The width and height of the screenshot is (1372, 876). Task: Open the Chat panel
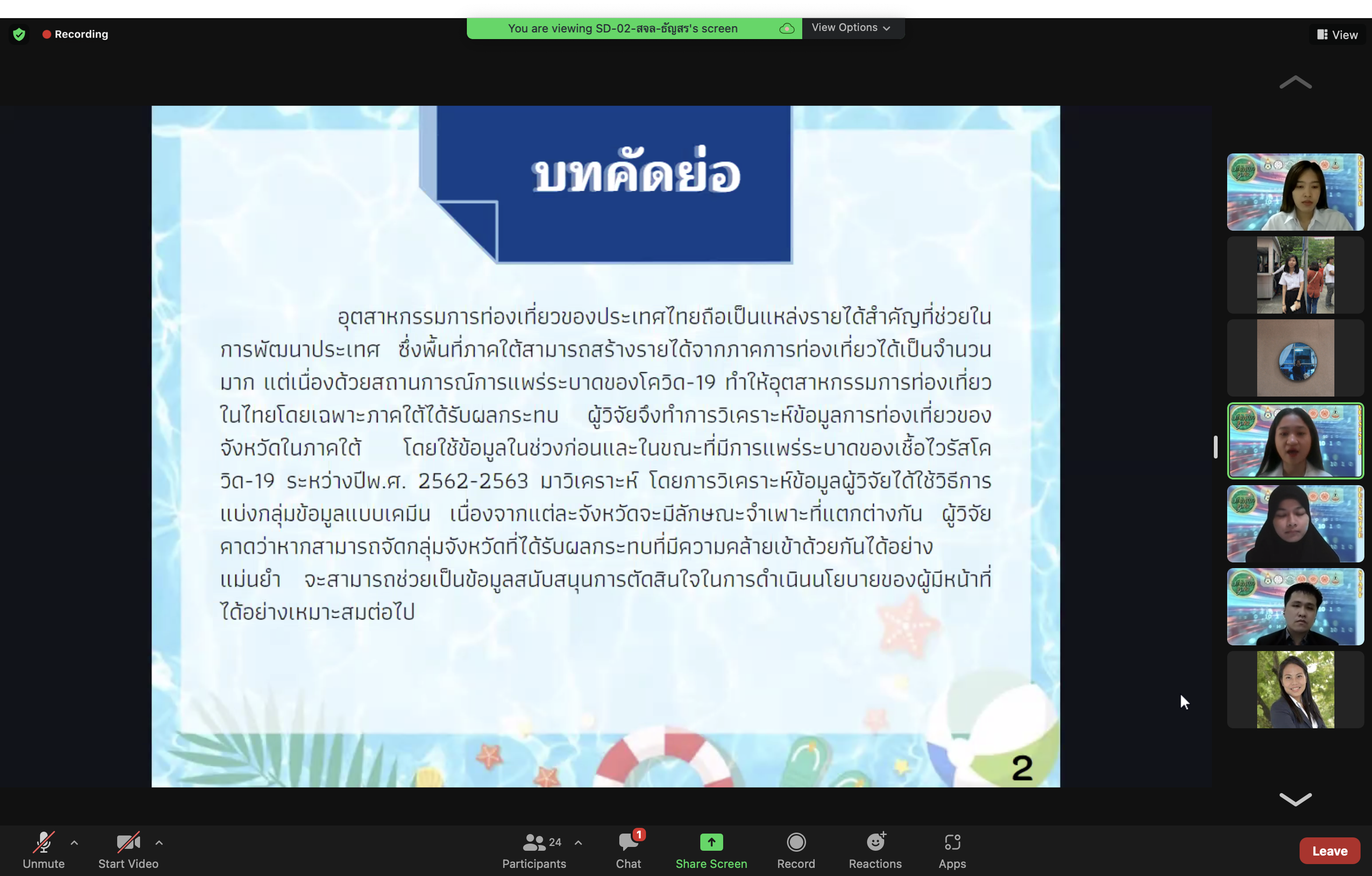[x=628, y=850]
